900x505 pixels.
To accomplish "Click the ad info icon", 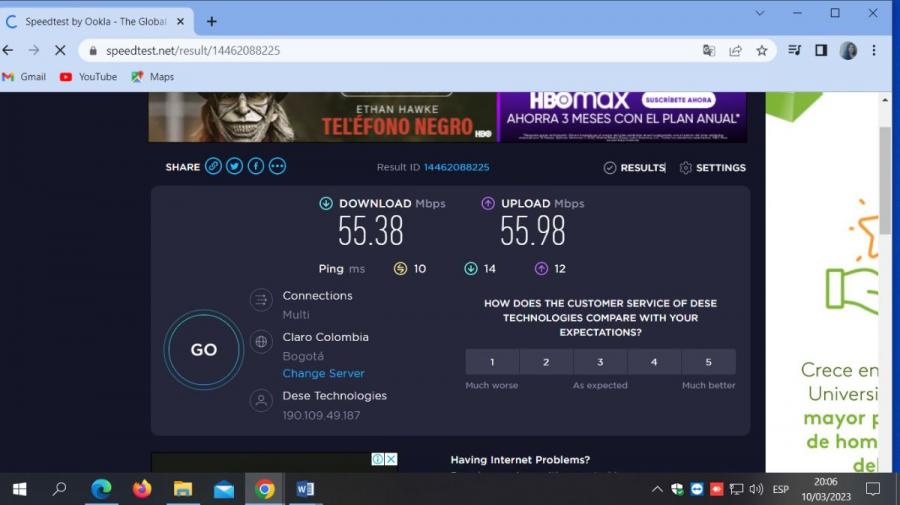I will [x=378, y=459].
